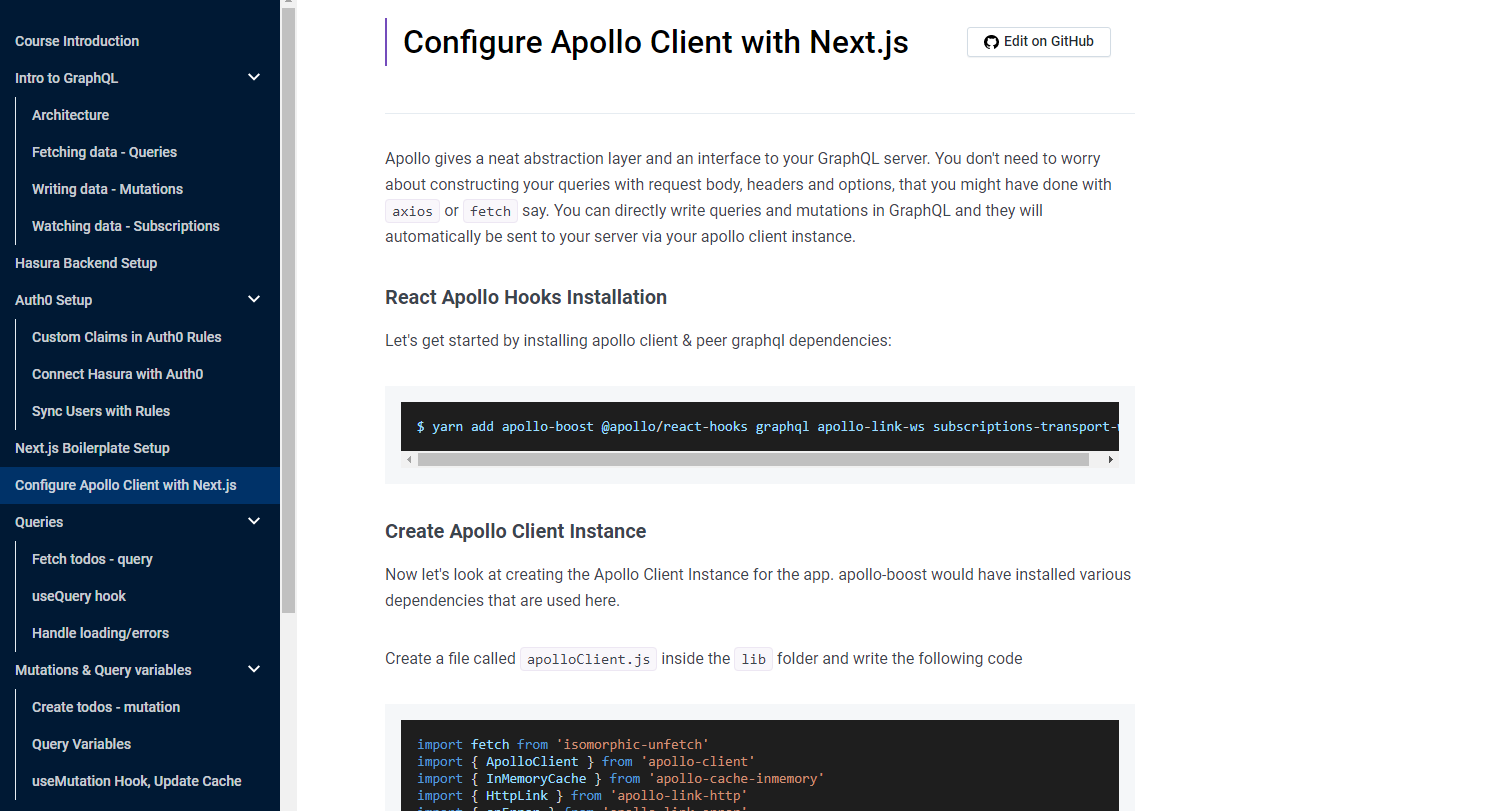Click the inline code 'apolloClient.js'

(x=589, y=659)
